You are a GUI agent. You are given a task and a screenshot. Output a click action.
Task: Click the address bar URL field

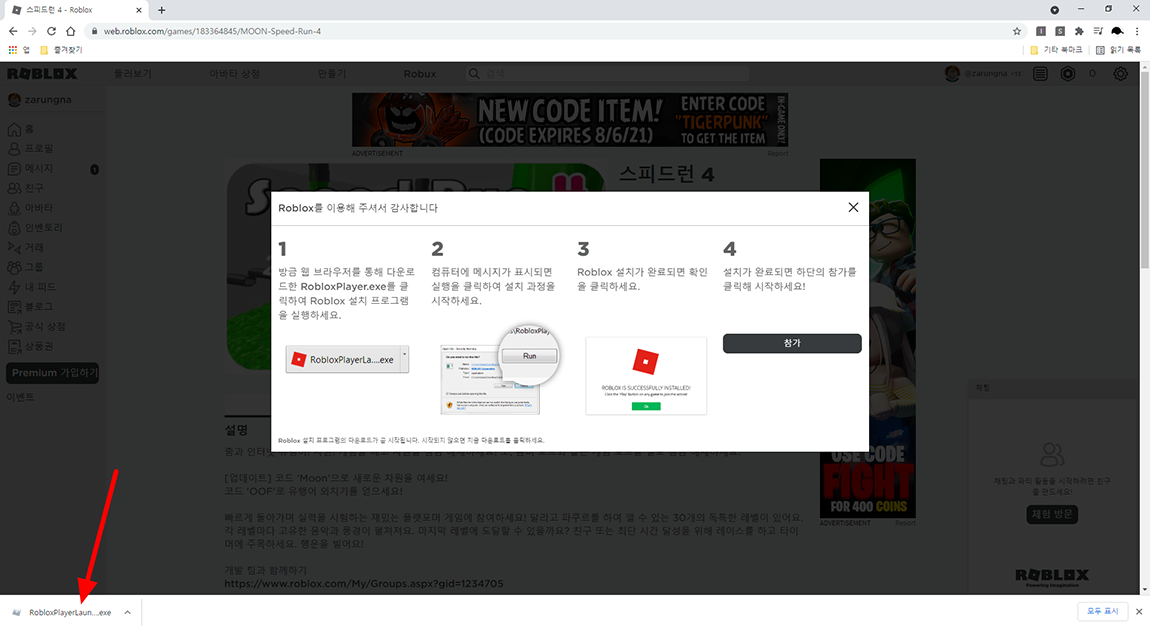550,31
